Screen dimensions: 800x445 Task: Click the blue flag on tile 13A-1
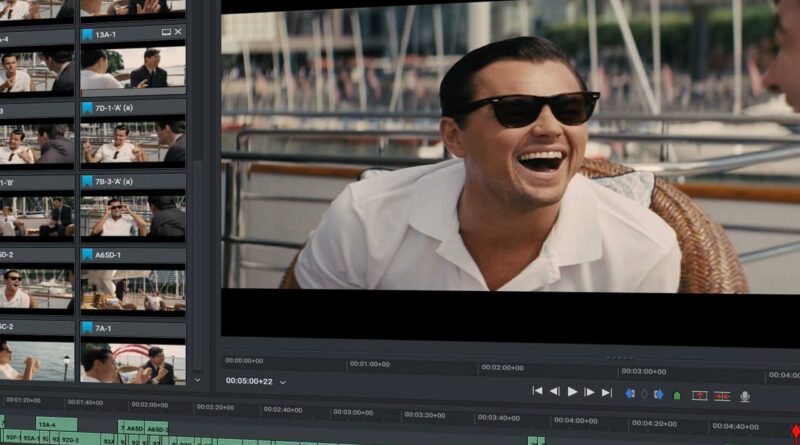[87, 35]
